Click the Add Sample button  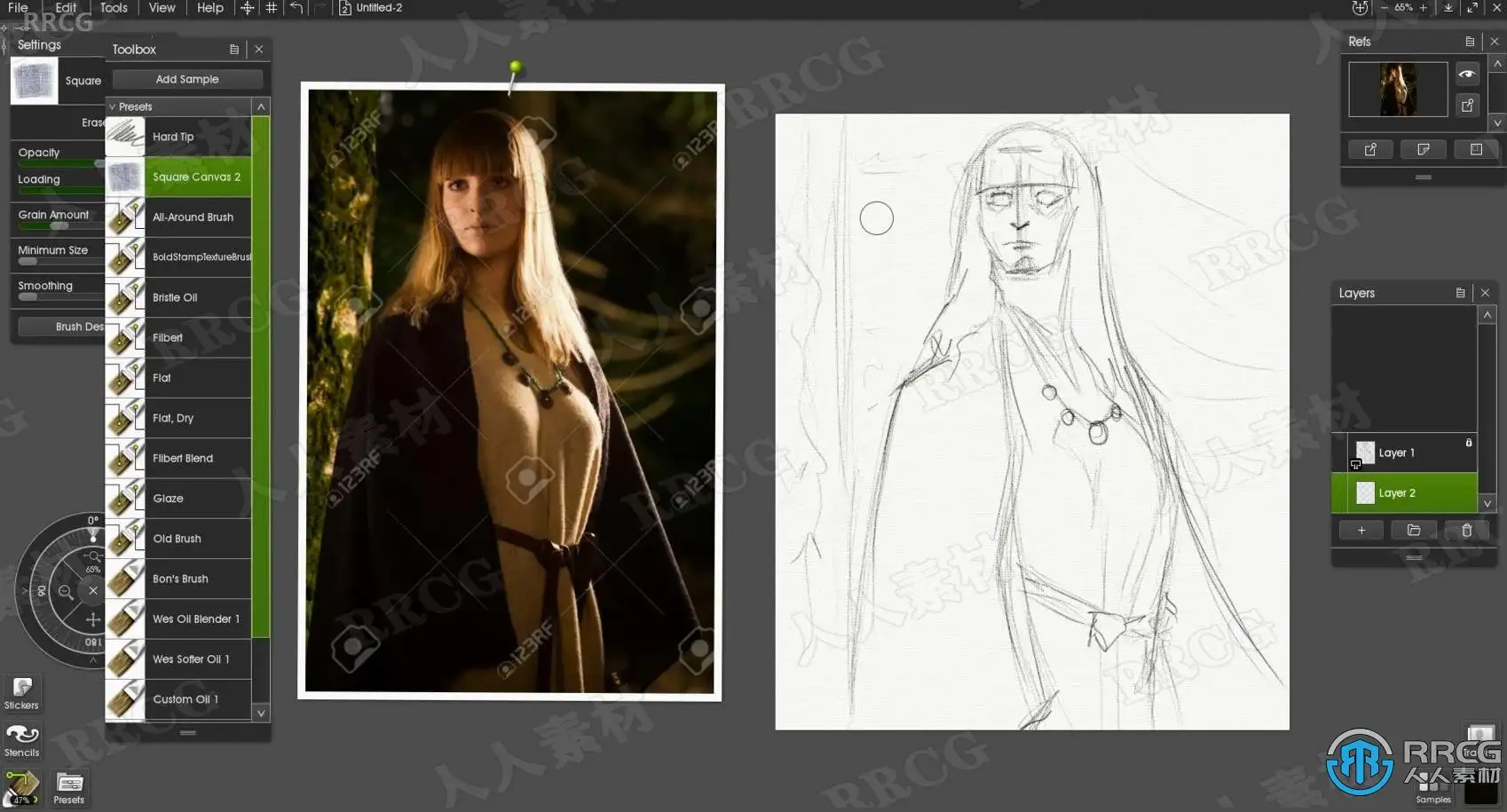187,79
